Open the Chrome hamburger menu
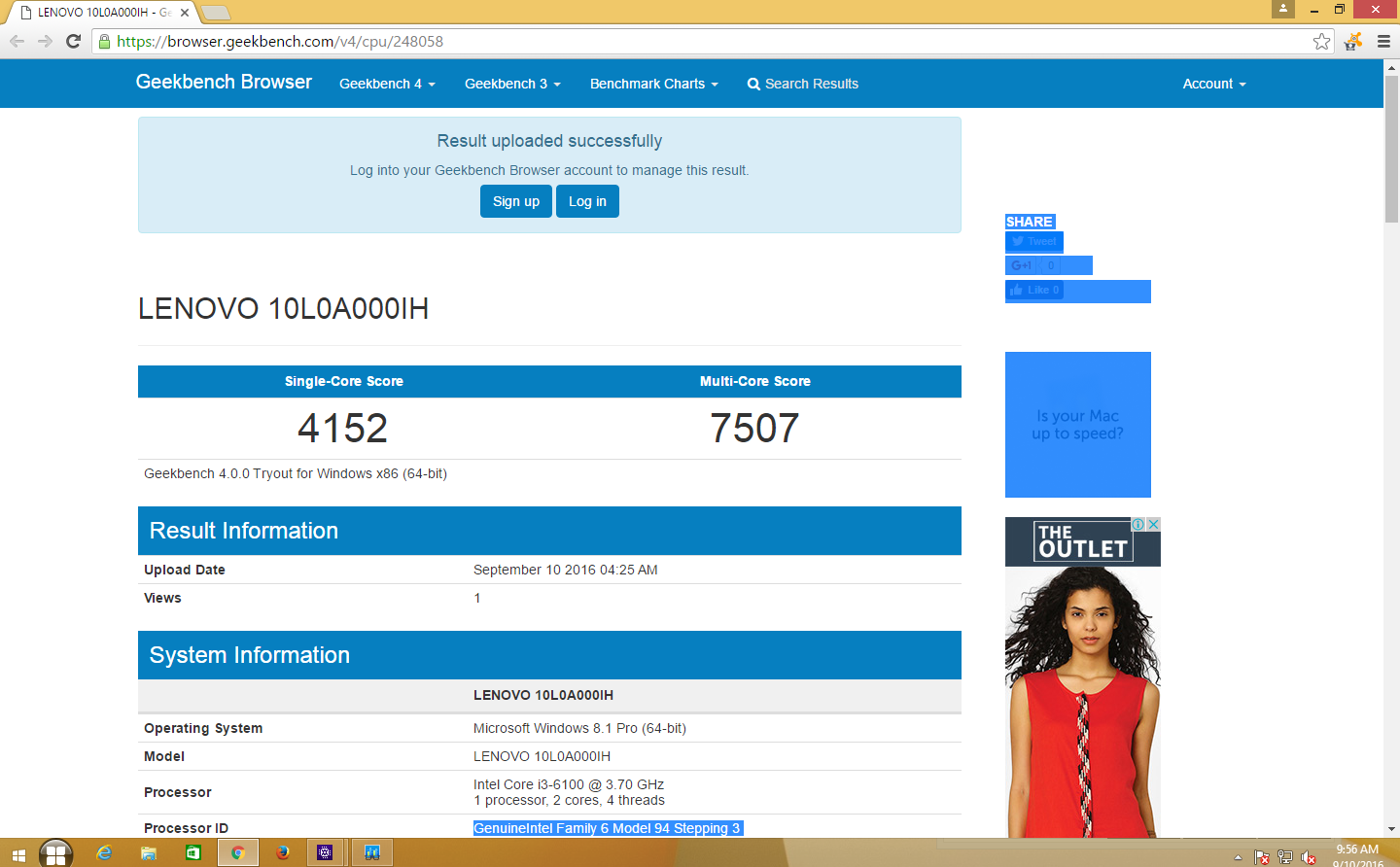1400x867 pixels. [x=1383, y=41]
